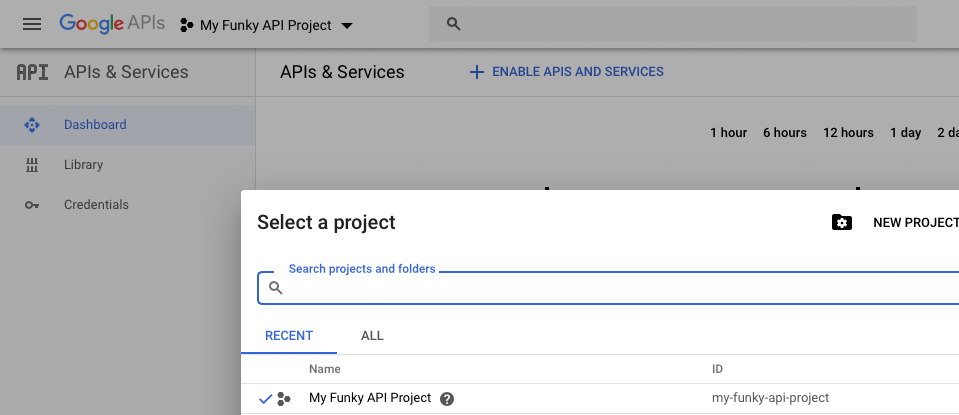The height and width of the screenshot is (415, 959).
Task: Click the Name column header
Action: click(x=325, y=369)
